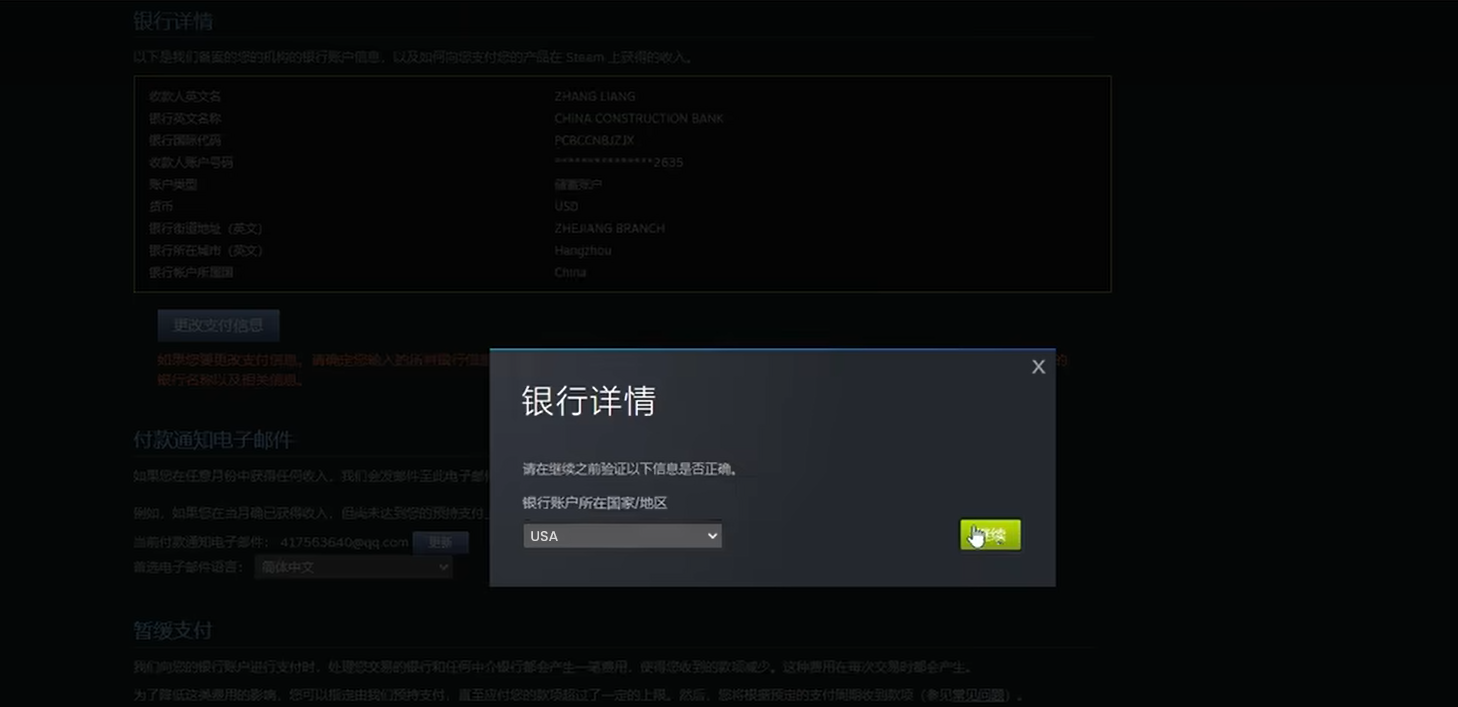Click the 付款通知电子邮件 section heading
Viewport: 1458px width, 707px height.
[213, 440]
